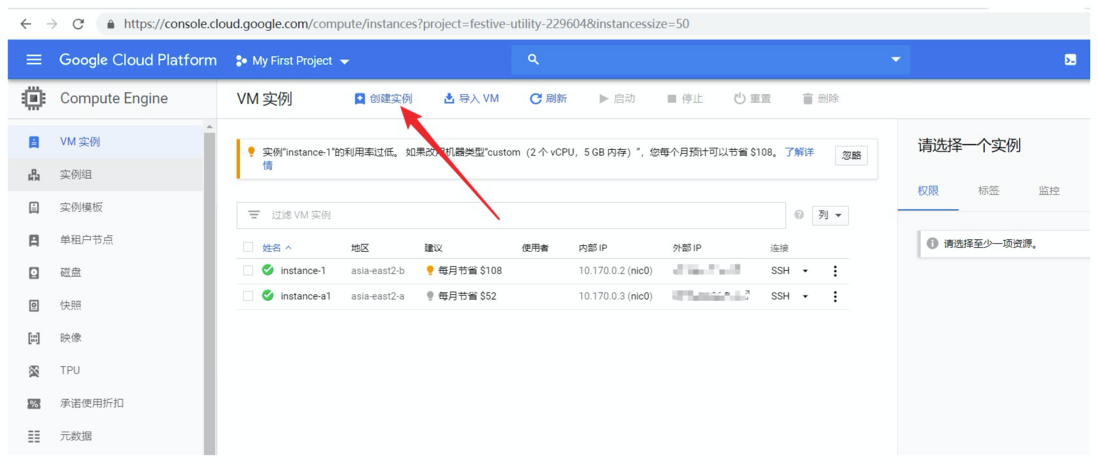Toggle the select-all checkbox in table header
This screenshot has height=463, width=1098.
point(248,247)
